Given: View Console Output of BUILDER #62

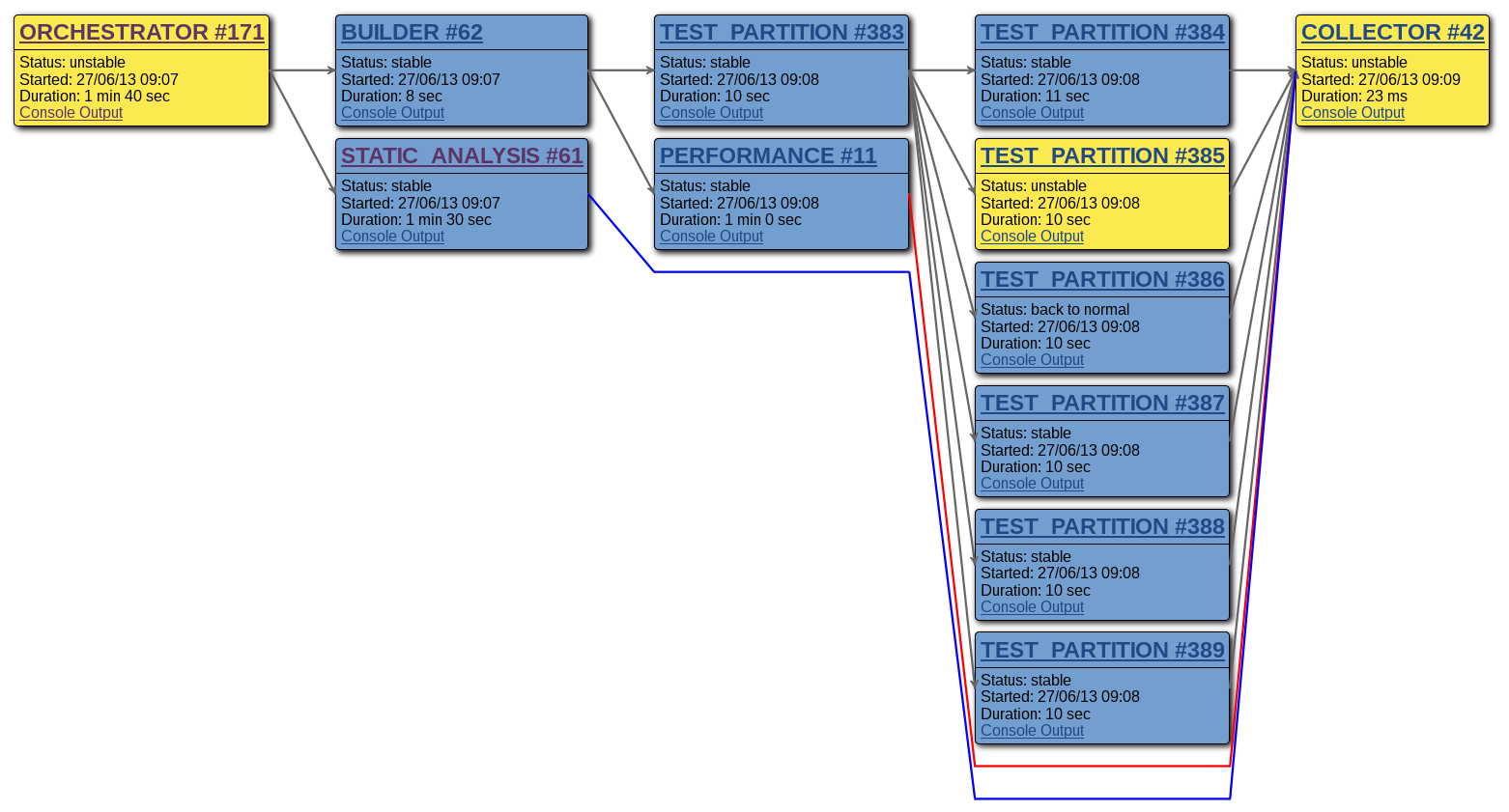Looking at the screenshot, I should pyautogui.click(x=392, y=112).
